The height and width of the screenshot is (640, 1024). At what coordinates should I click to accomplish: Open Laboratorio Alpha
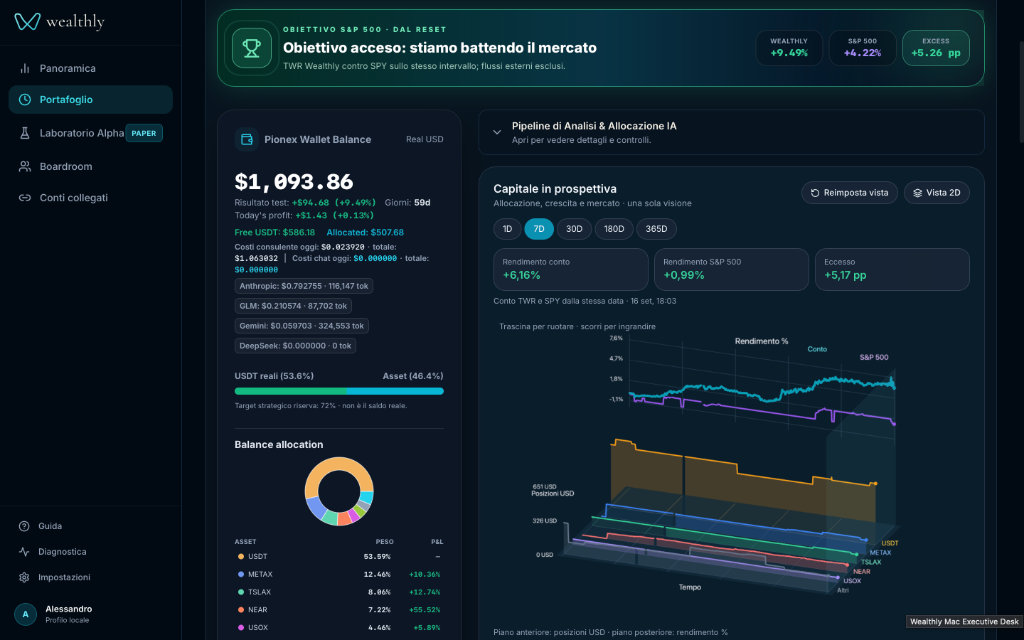90,133
